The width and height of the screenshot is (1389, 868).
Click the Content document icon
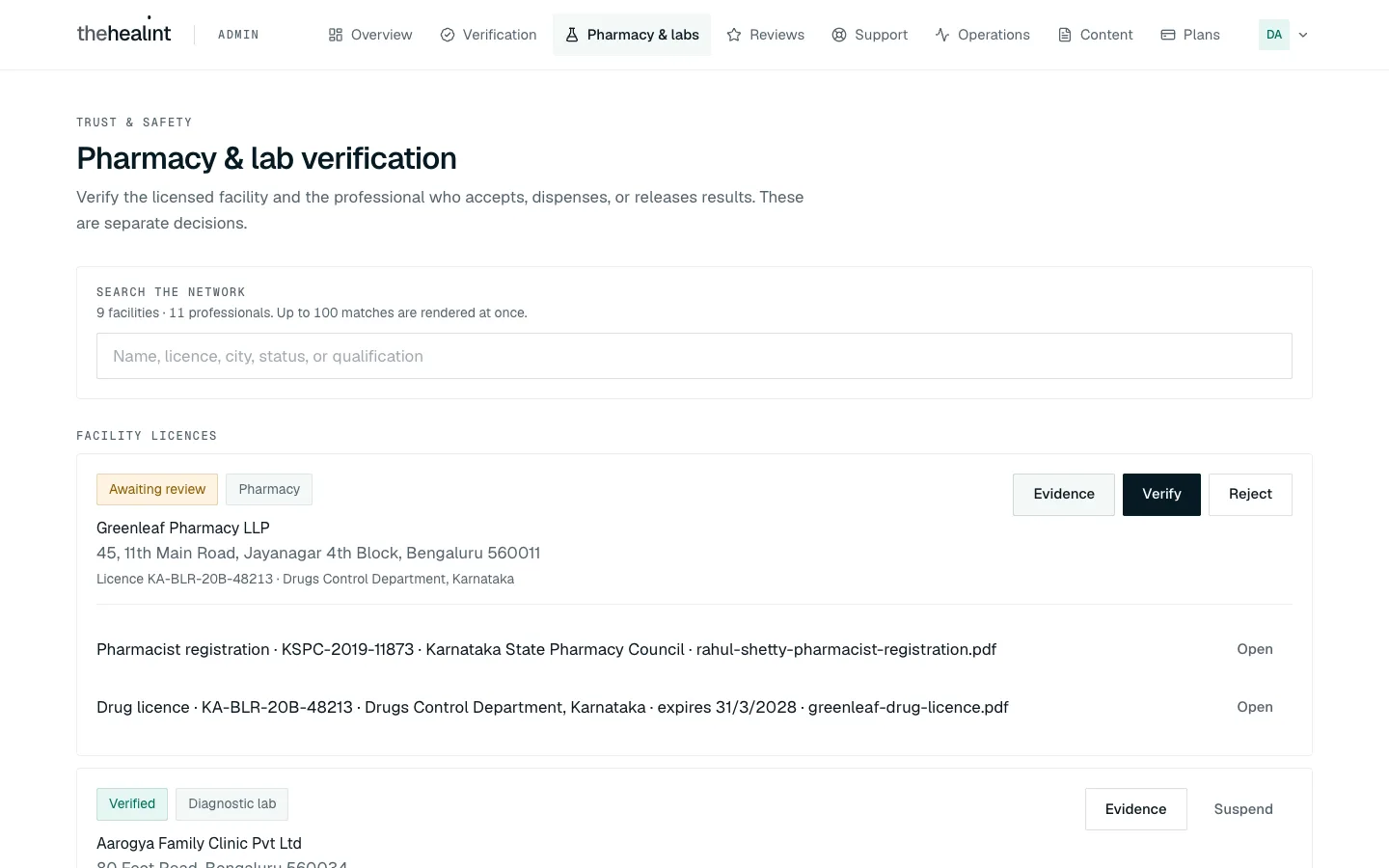1065,35
